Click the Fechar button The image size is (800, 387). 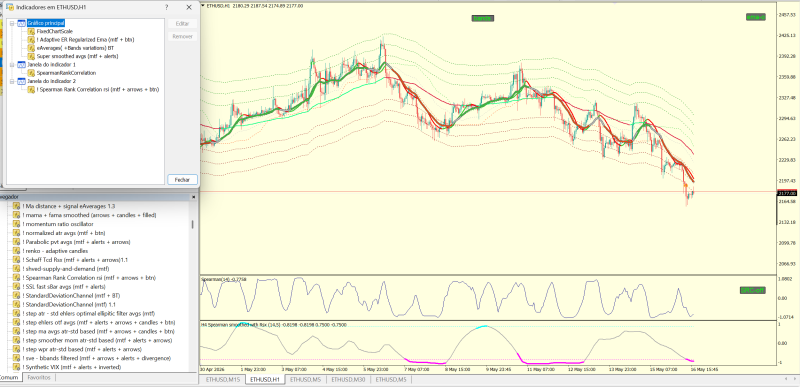(182, 179)
